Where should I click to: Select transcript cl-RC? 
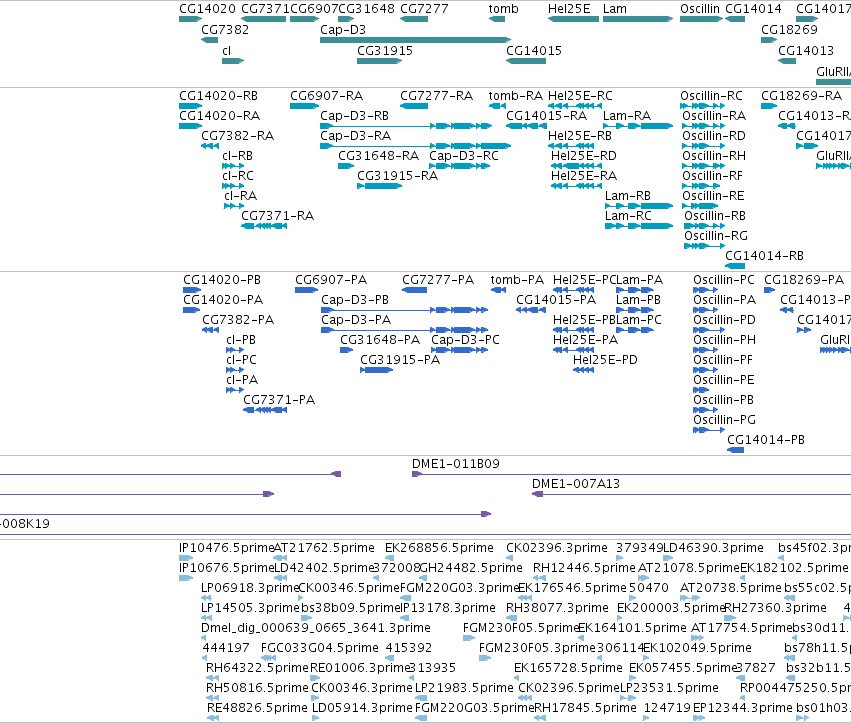(238, 176)
